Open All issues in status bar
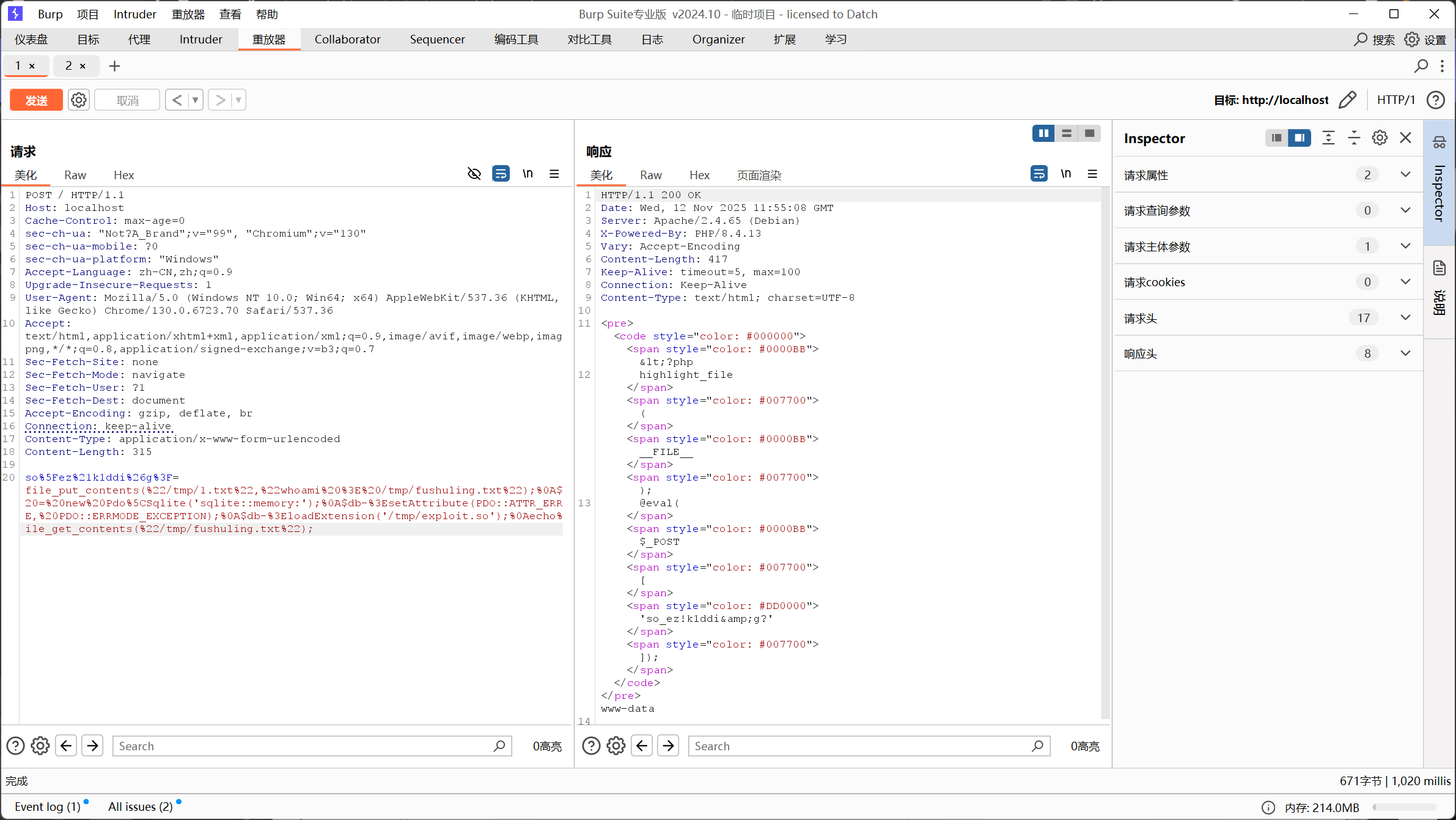The width and height of the screenshot is (1456, 820). 141,807
